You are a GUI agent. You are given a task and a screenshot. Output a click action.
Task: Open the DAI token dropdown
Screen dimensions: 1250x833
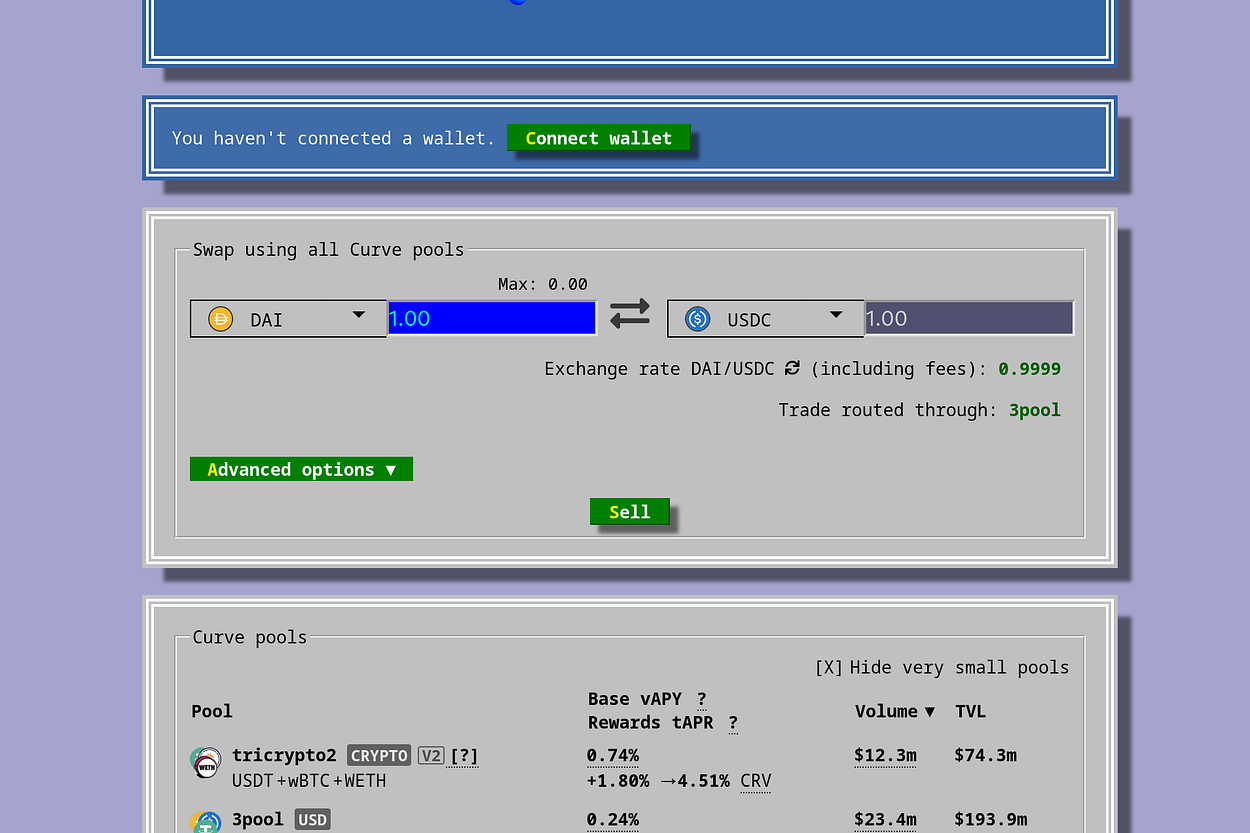coord(288,319)
